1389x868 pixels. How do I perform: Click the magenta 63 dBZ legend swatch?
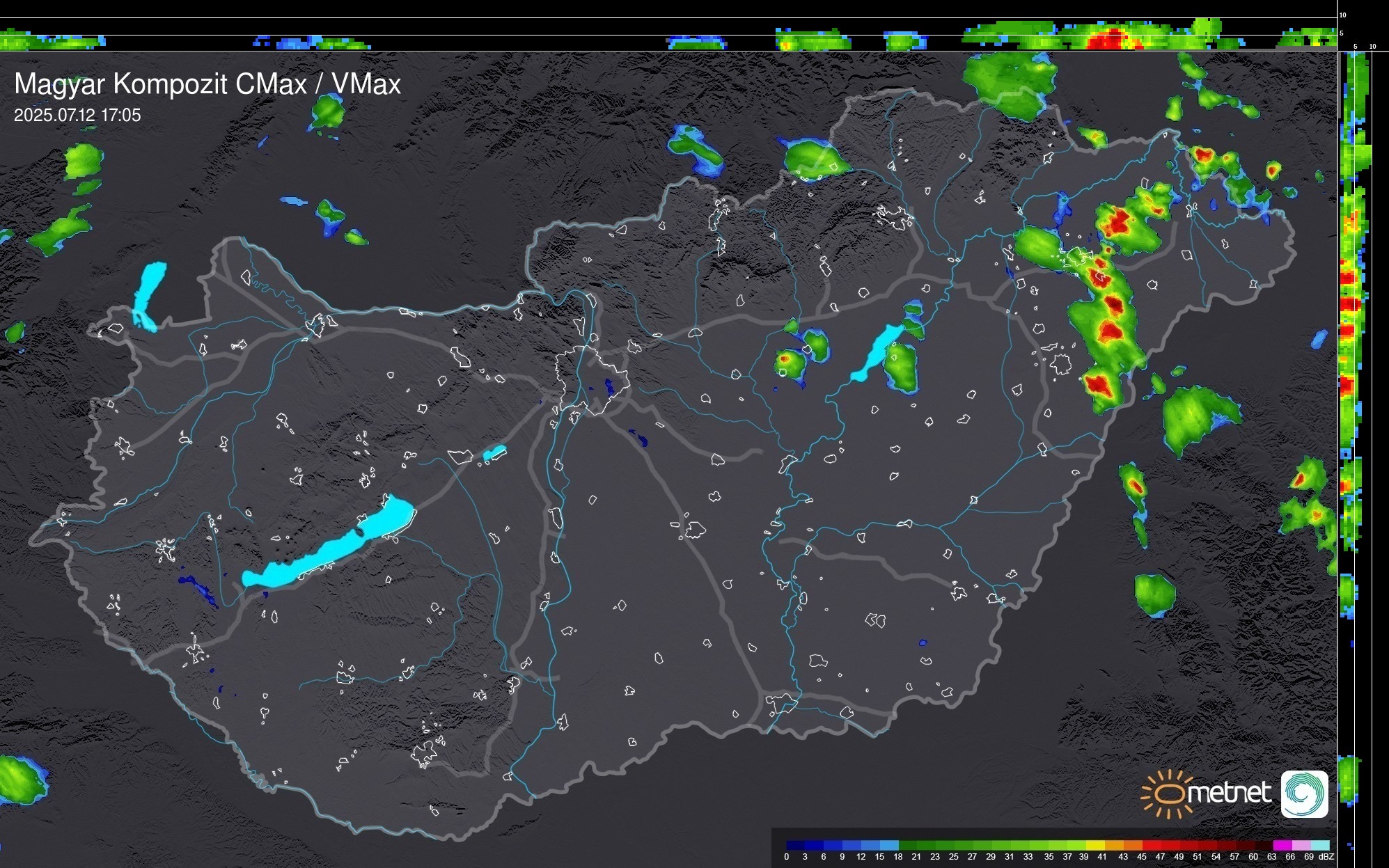tap(1281, 845)
